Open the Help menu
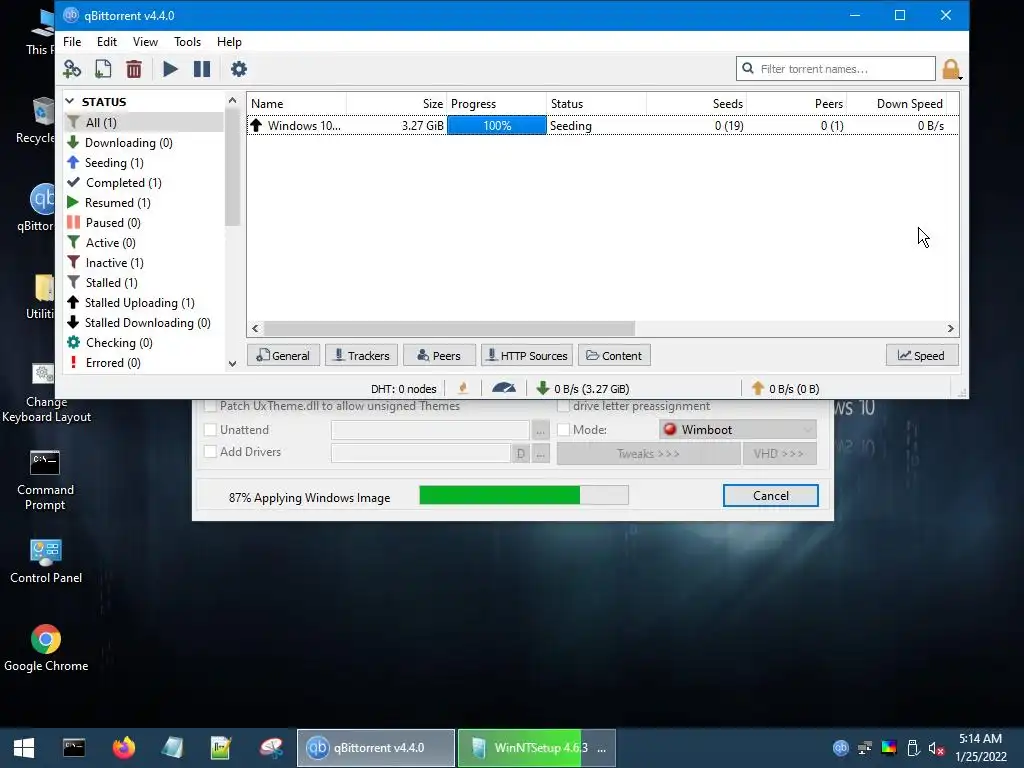This screenshot has height=768, width=1024. [x=229, y=42]
